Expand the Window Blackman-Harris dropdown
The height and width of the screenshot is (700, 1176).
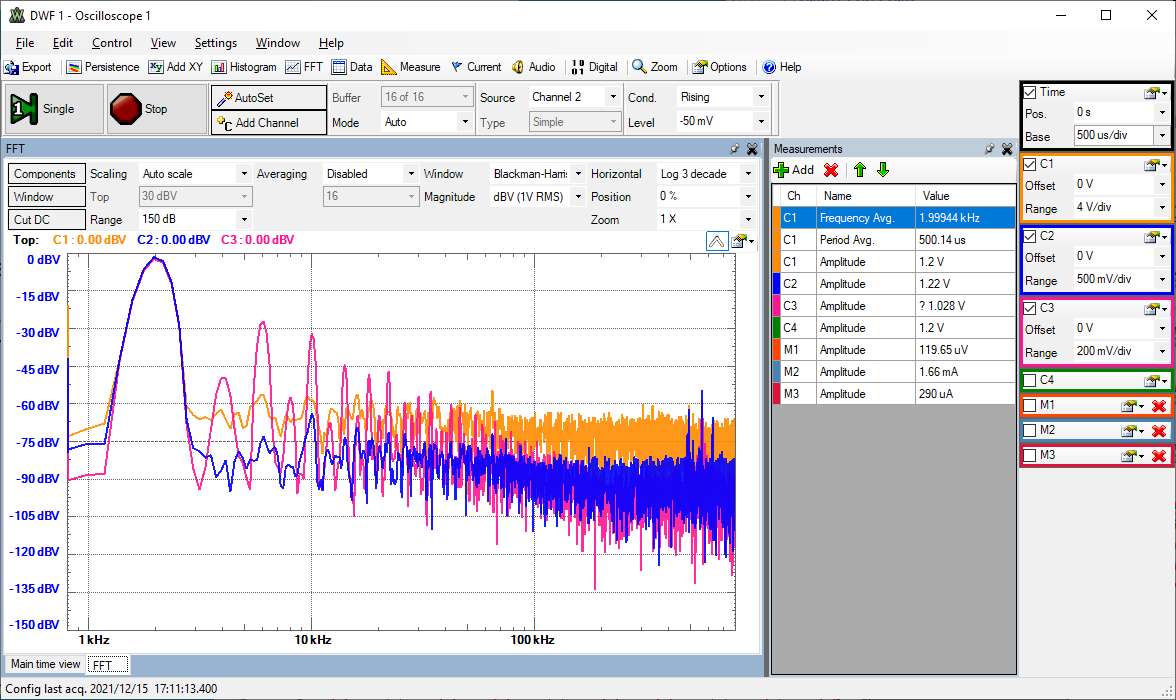click(x=577, y=174)
